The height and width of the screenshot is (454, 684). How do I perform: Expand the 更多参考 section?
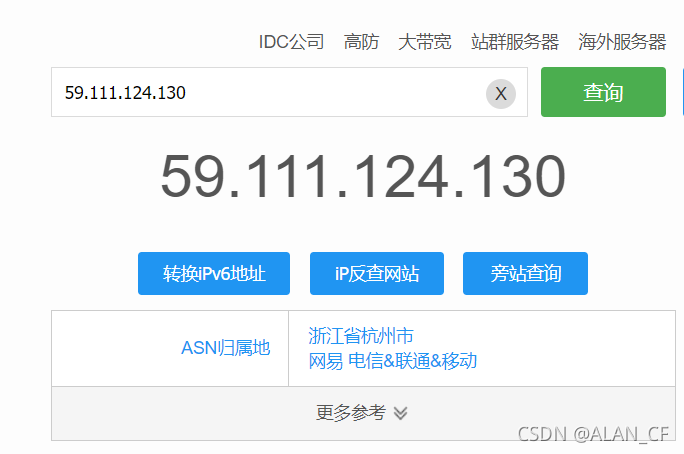[x=363, y=413]
